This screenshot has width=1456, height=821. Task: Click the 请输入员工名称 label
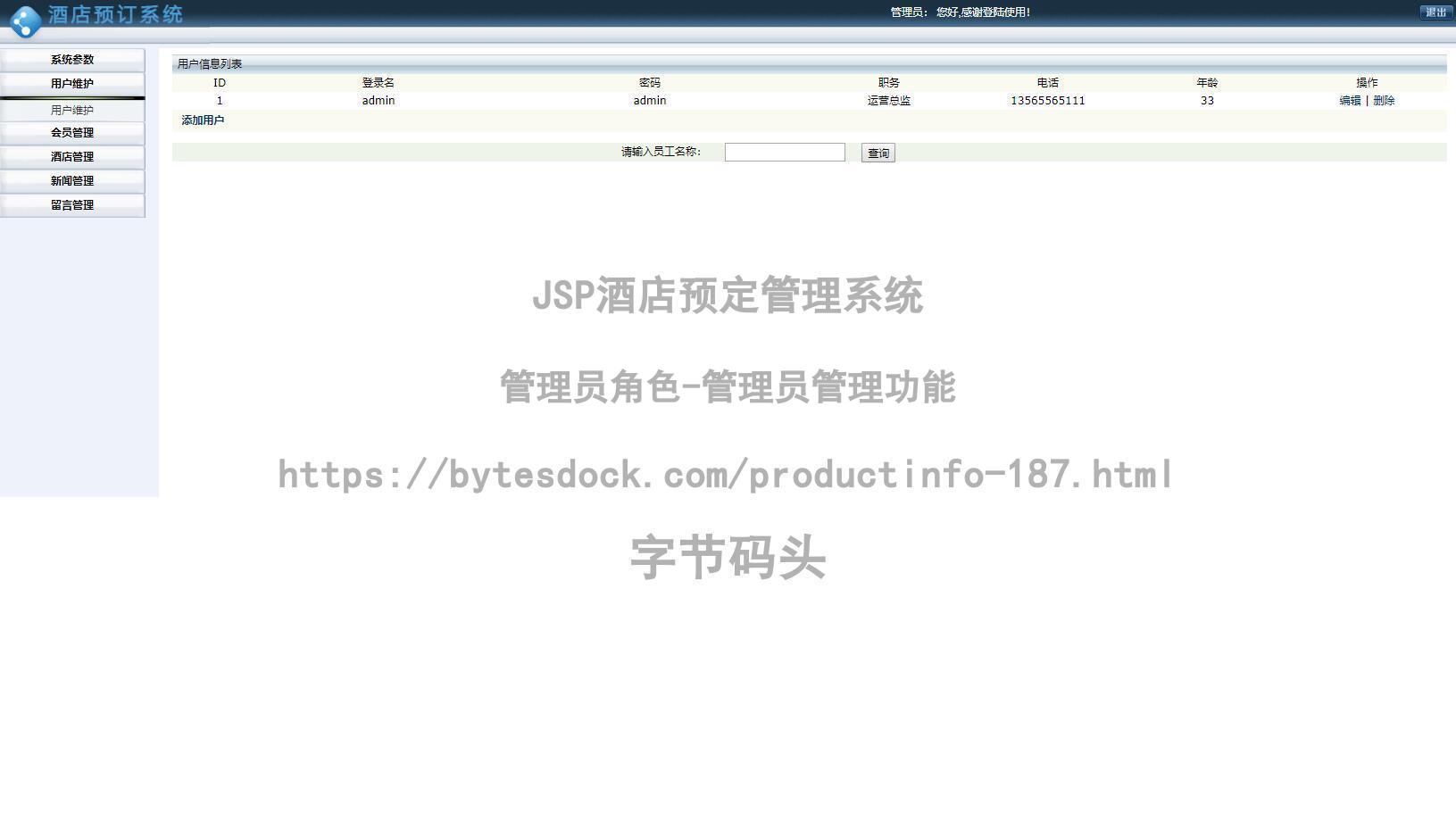(x=661, y=152)
